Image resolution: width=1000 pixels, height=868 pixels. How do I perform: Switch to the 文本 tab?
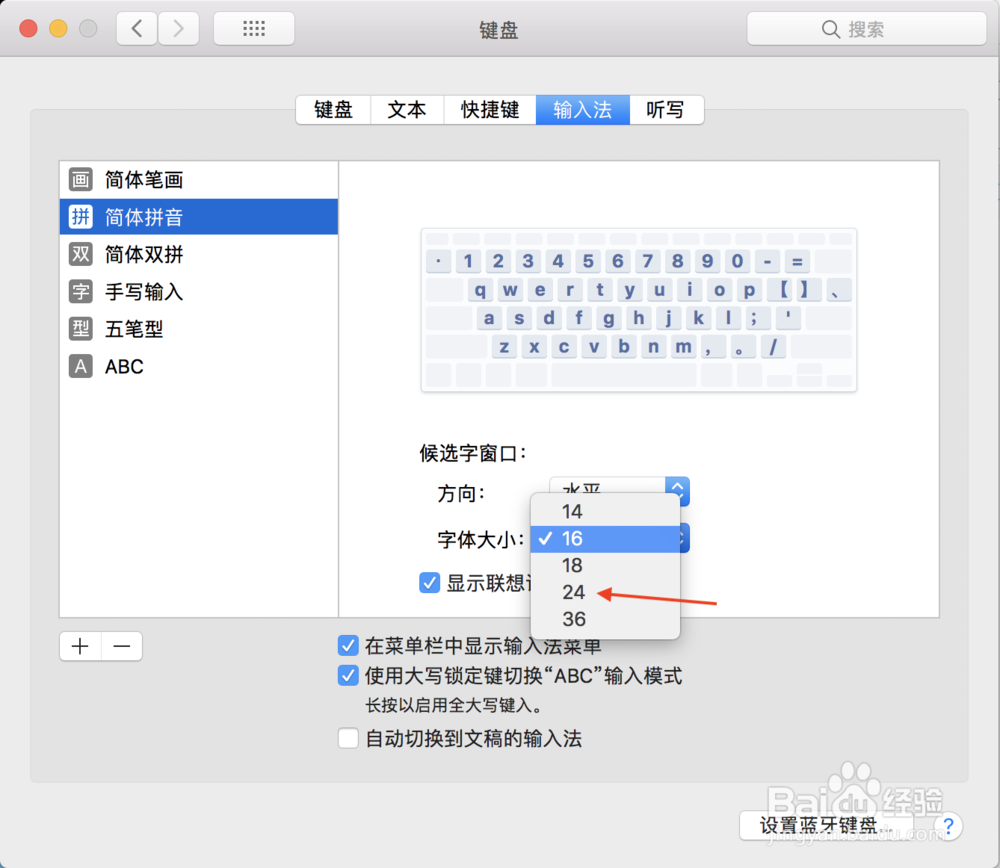407,110
